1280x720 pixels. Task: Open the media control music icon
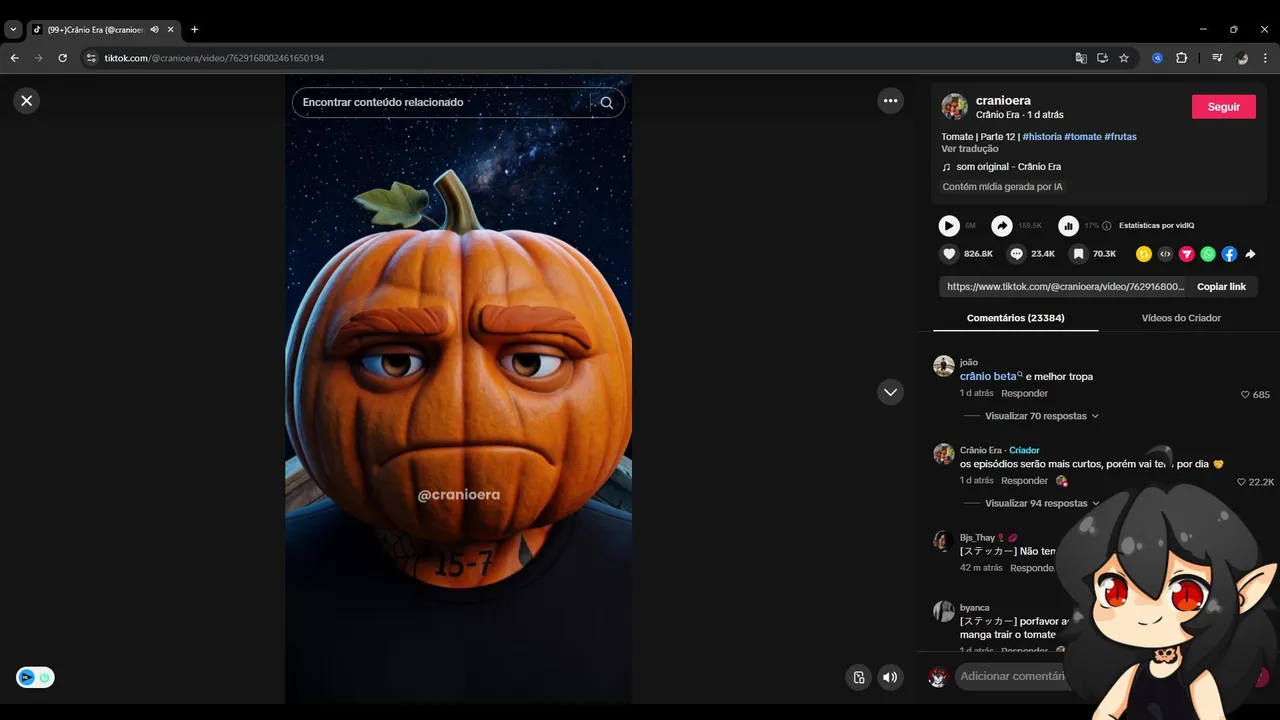[x=1217, y=58]
